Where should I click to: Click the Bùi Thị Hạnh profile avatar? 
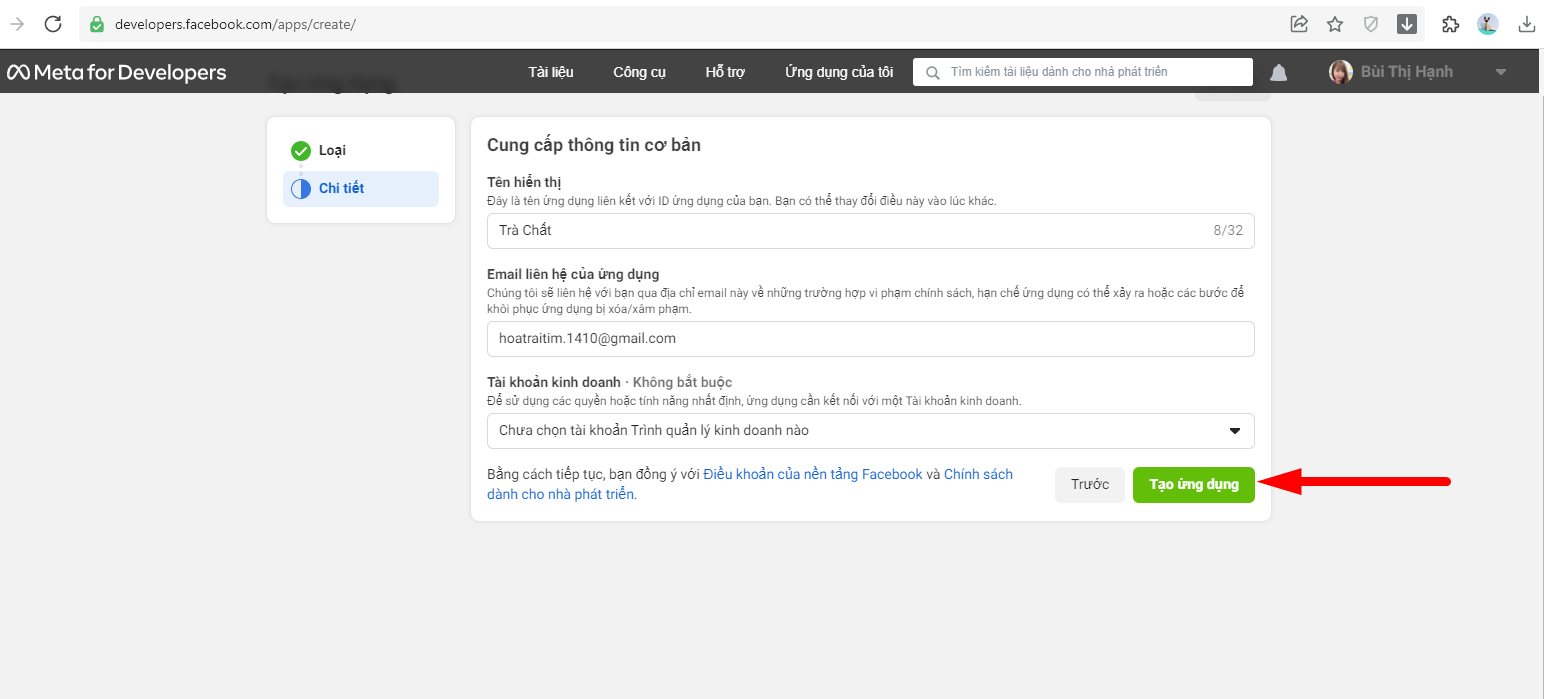click(x=1340, y=72)
